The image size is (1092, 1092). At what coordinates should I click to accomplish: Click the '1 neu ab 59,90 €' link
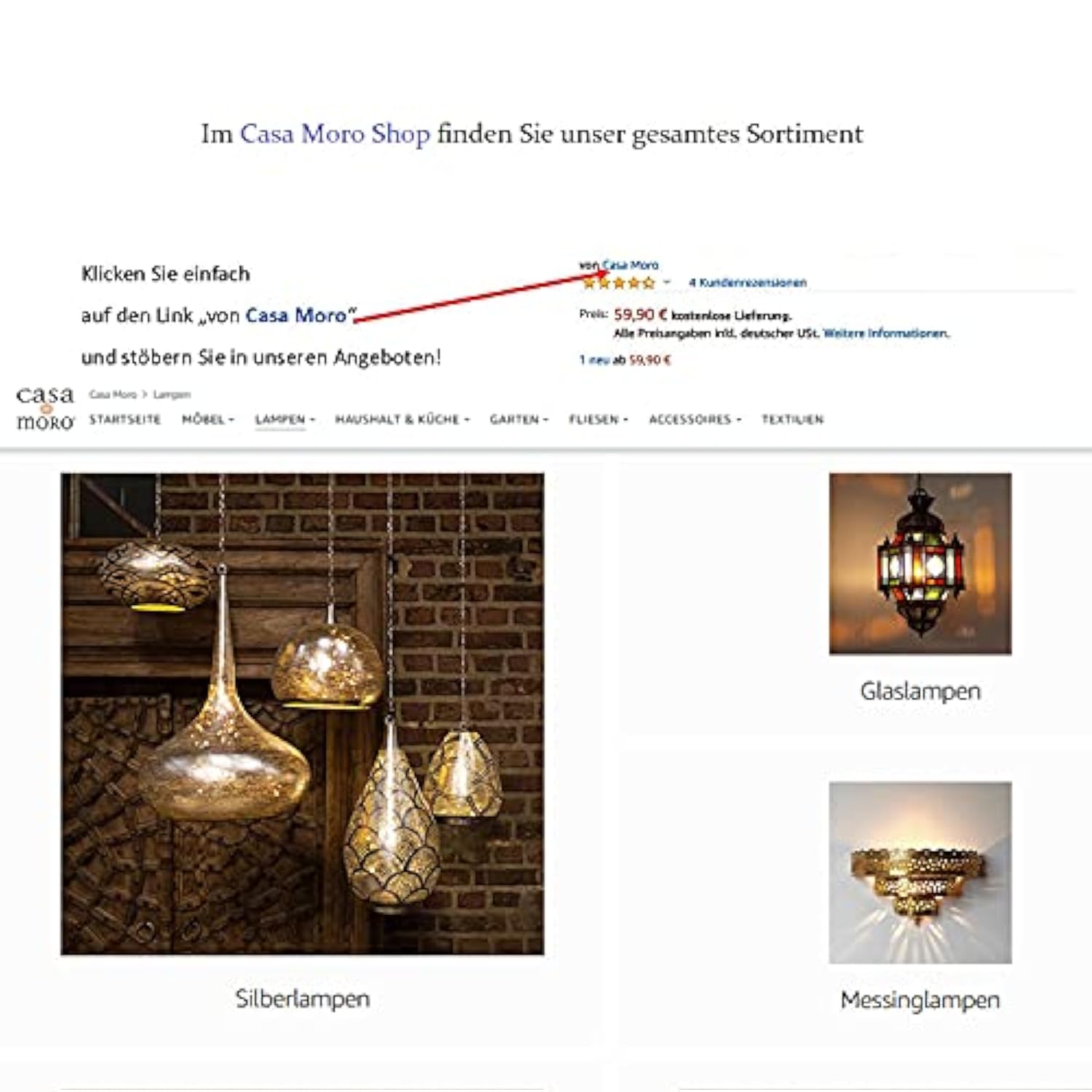tap(625, 360)
